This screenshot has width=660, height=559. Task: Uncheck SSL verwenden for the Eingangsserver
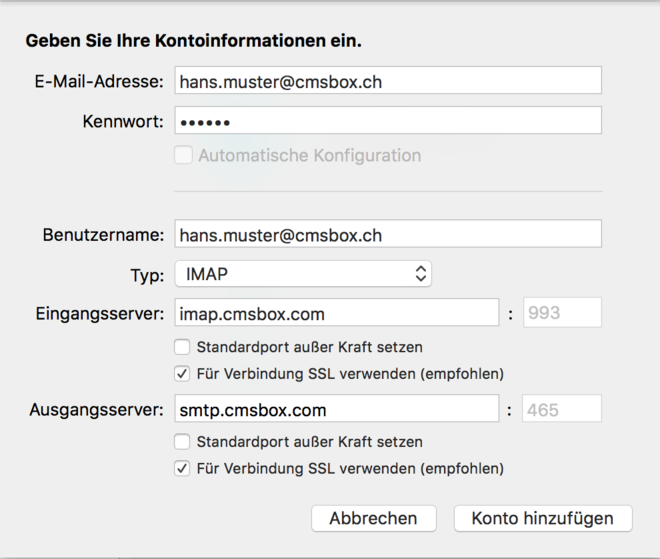182,374
